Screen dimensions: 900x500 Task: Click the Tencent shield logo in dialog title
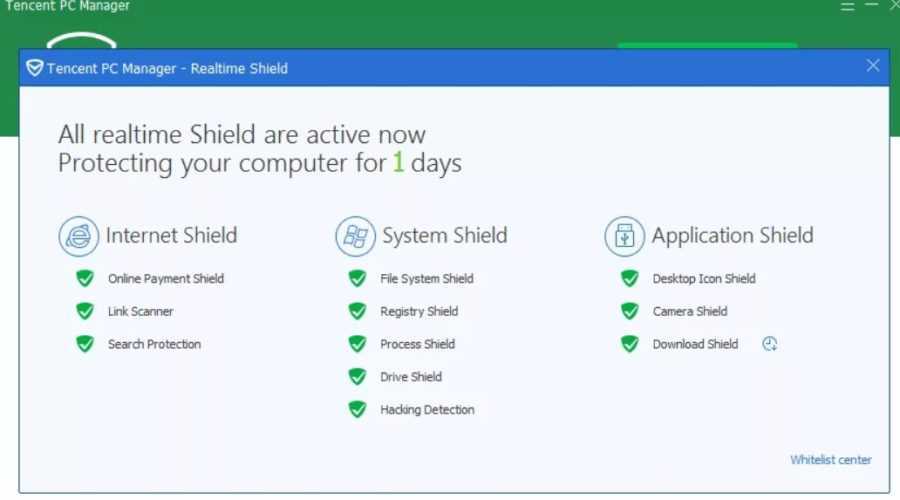coord(35,68)
